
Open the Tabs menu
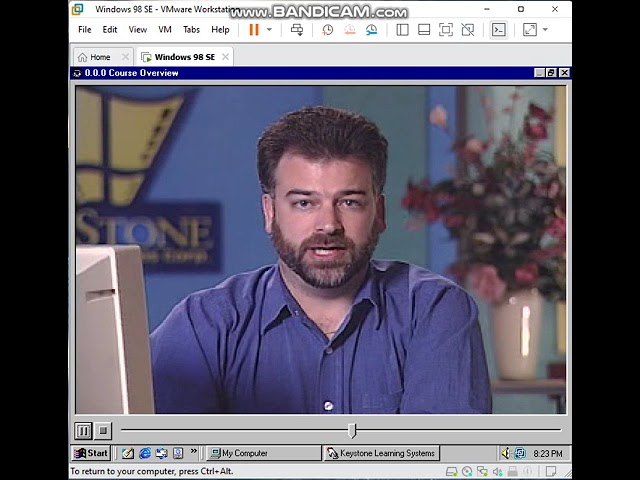click(191, 30)
